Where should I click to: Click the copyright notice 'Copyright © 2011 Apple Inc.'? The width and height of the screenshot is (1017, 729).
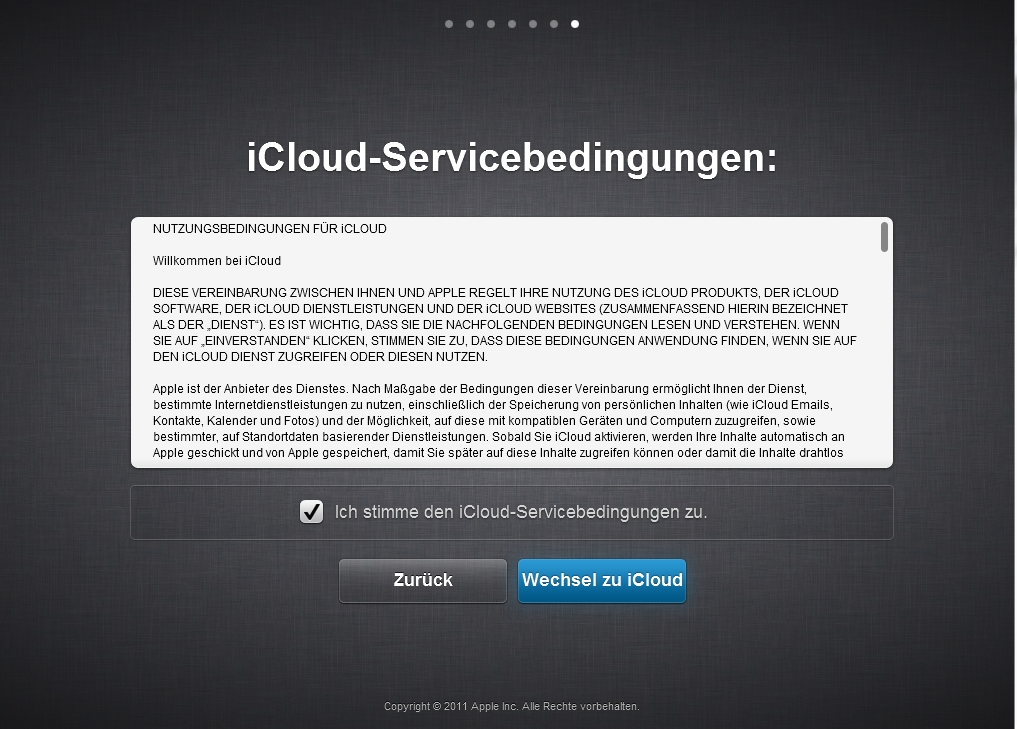point(451,706)
